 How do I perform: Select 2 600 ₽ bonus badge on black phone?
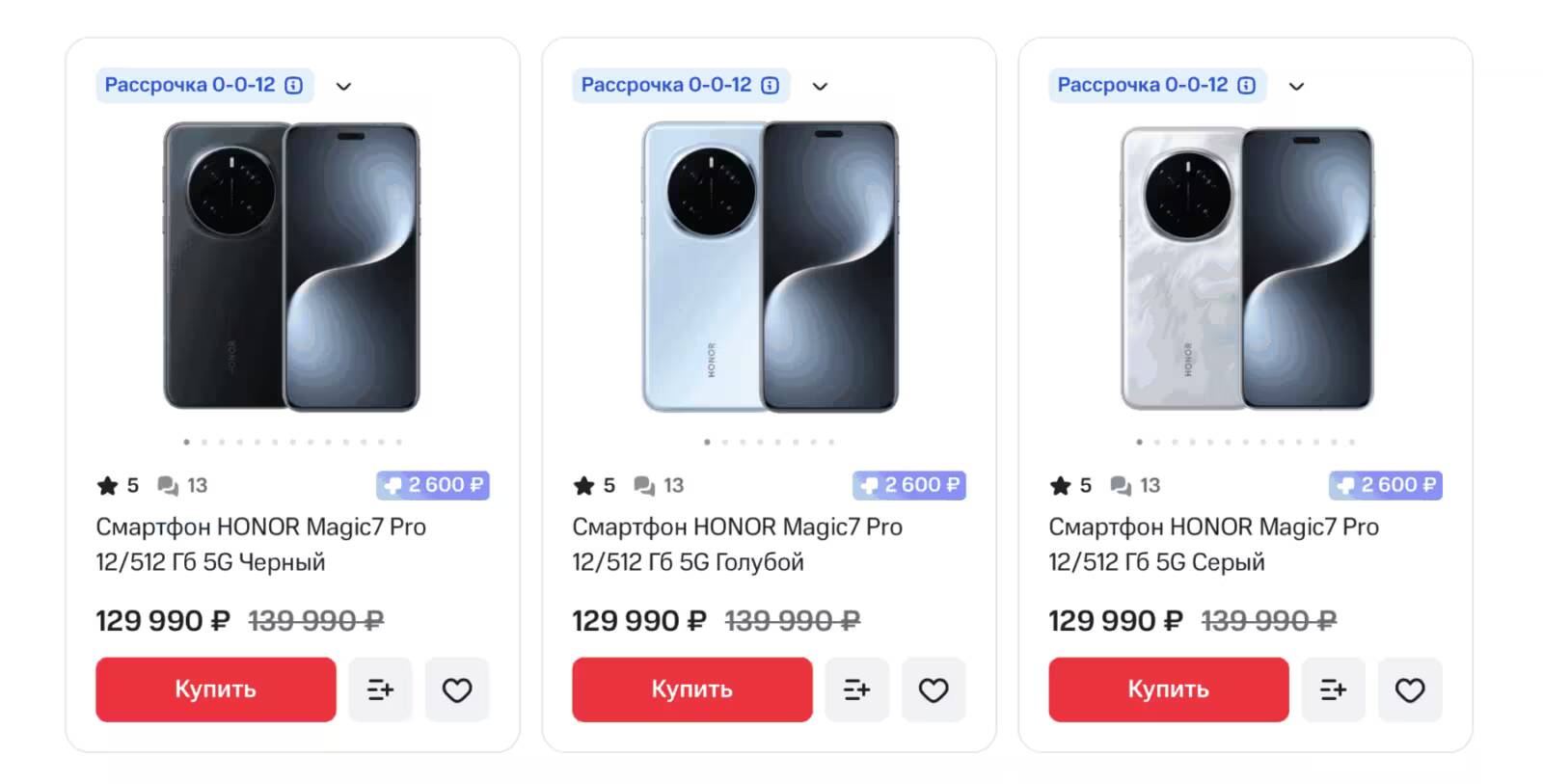[x=433, y=485]
